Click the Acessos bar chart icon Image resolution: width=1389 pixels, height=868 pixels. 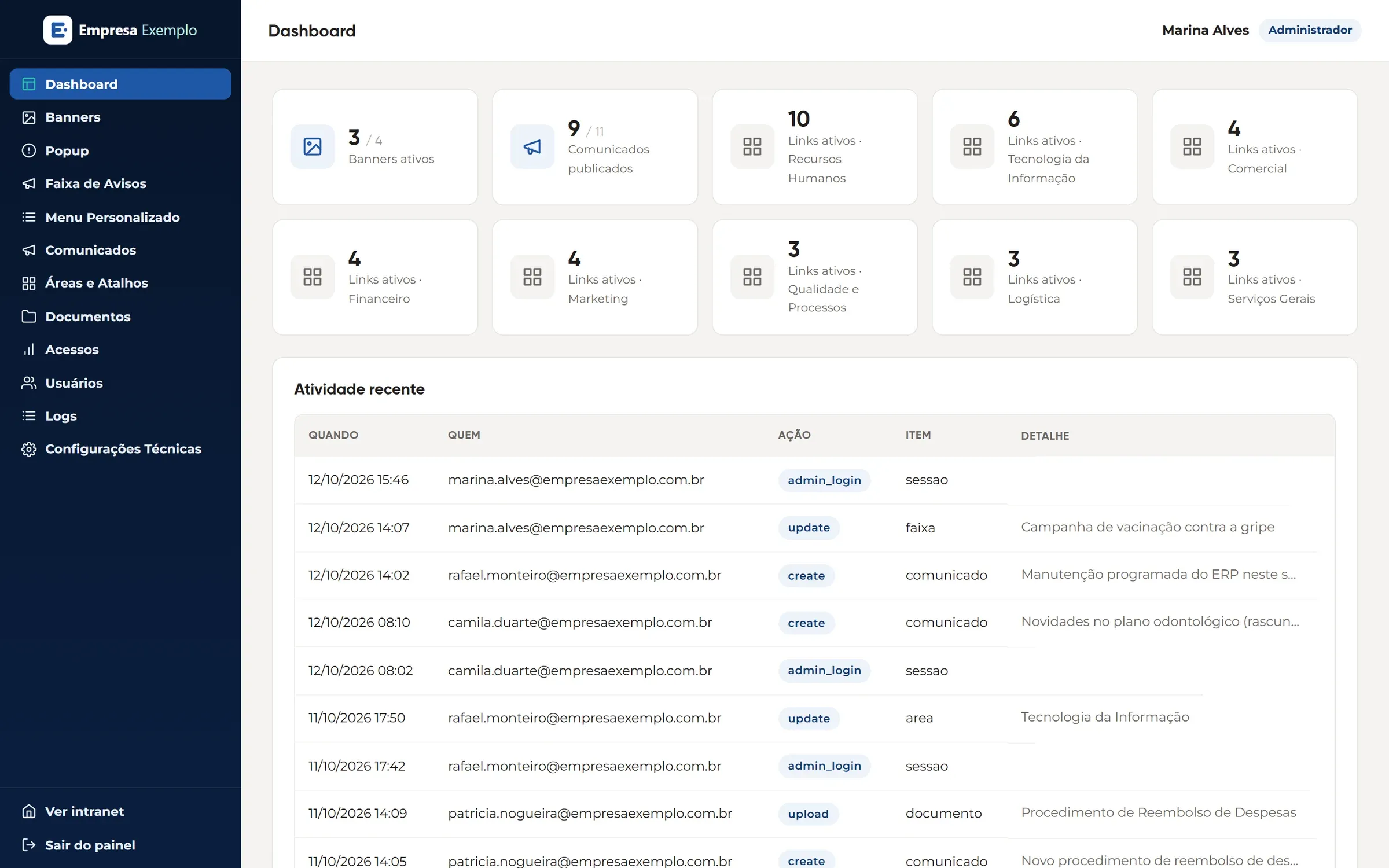[29, 350]
